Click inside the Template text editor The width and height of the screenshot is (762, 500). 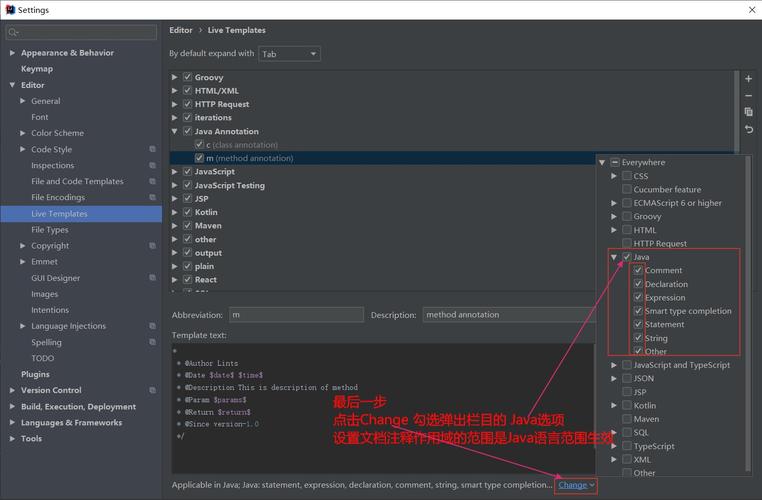[383, 408]
